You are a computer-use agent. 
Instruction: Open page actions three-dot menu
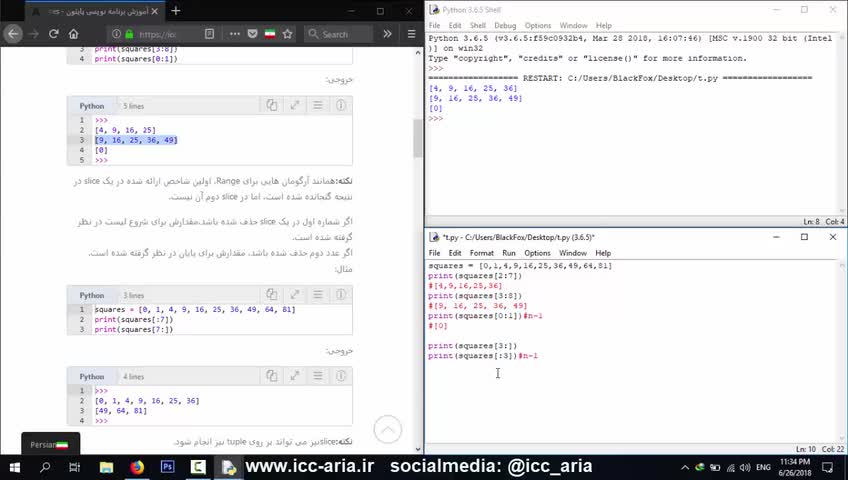click(235, 34)
